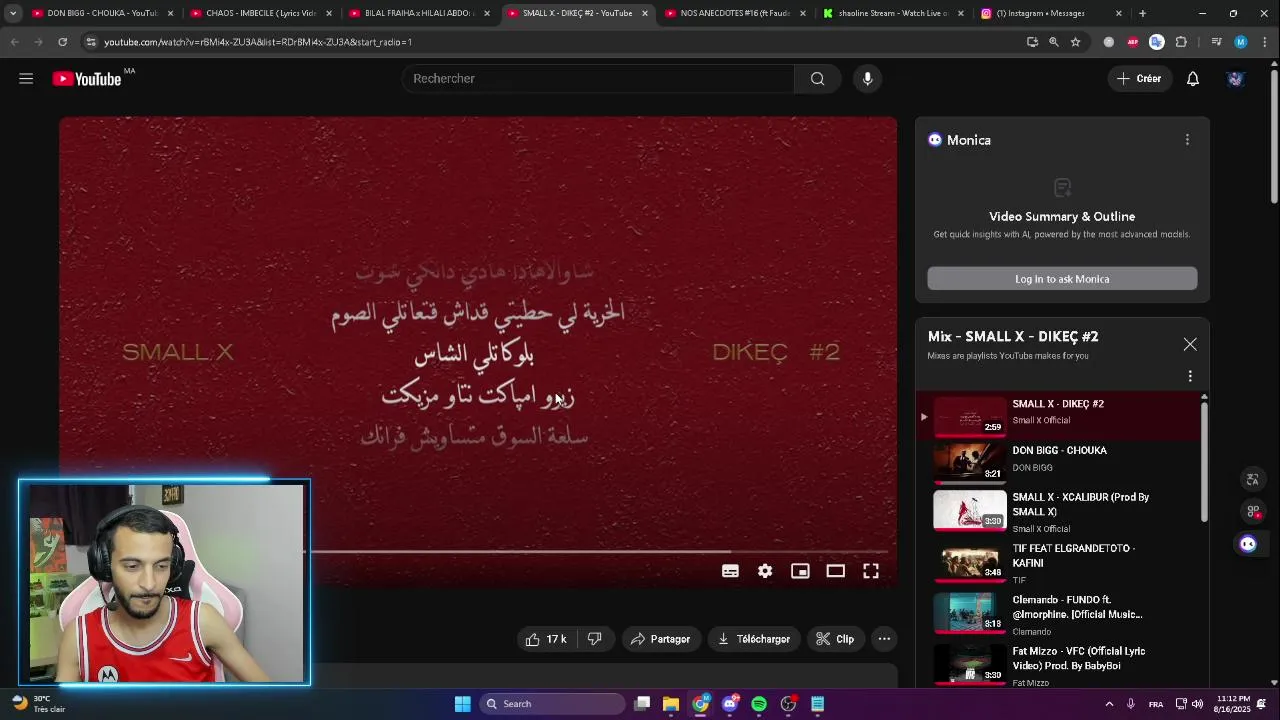Image resolution: width=1280 pixels, height=720 pixels.
Task: Switch to Instagram Messages tab
Action: pyautogui.click(x=1050, y=13)
